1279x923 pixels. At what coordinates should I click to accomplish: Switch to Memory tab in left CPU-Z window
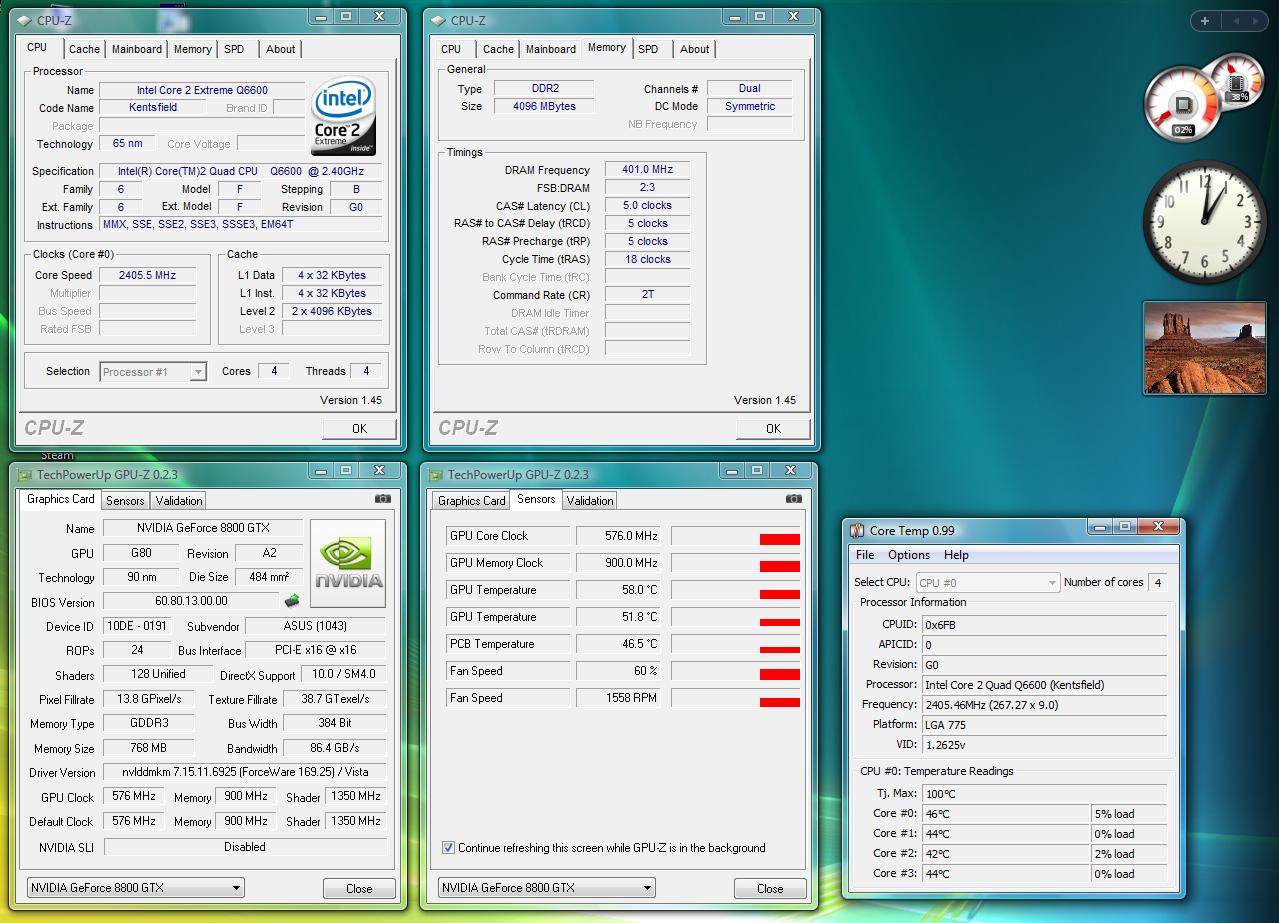(193, 49)
